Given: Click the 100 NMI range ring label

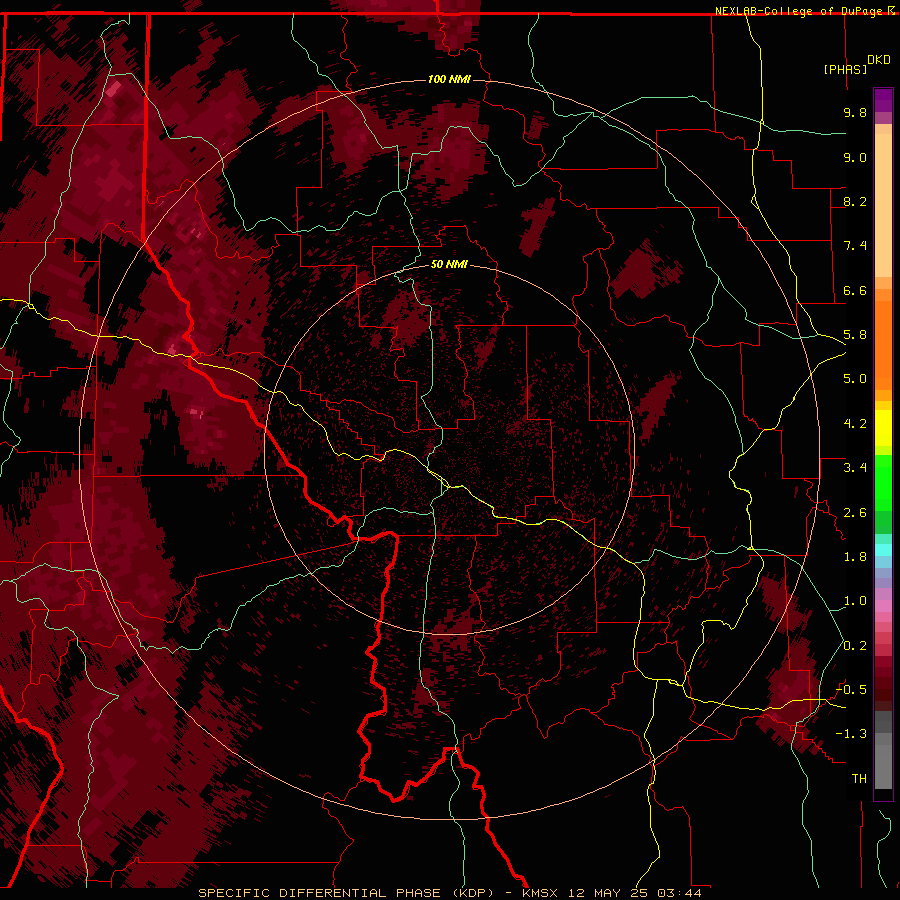Looking at the screenshot, I should coord(449,79).
